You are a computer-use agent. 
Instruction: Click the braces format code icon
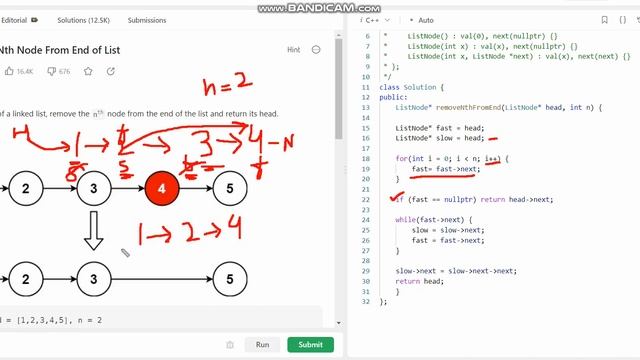(622, 20)
